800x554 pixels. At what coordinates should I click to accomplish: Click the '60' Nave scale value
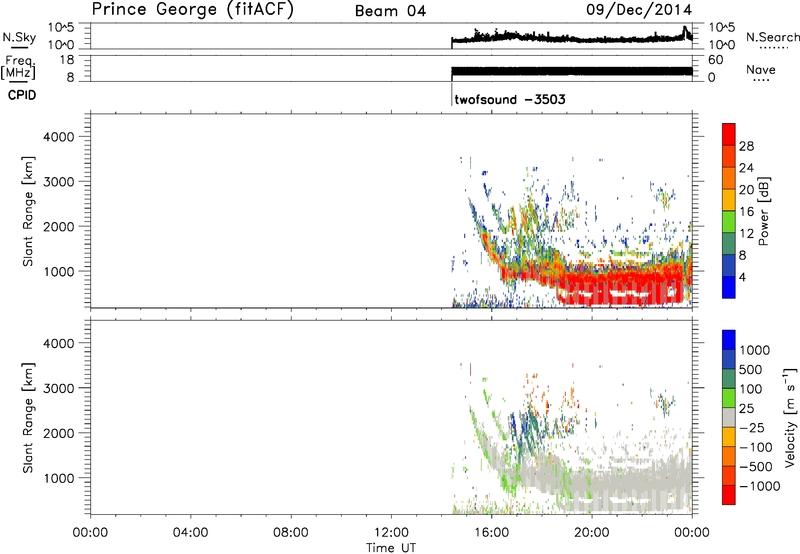pos(715,60)
